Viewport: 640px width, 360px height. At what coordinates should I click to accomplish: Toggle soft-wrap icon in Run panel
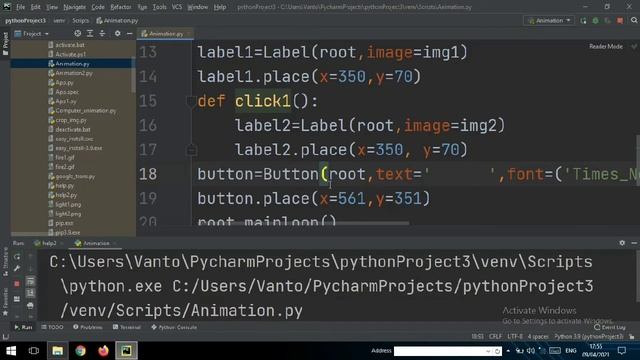(x=30, y=281)
